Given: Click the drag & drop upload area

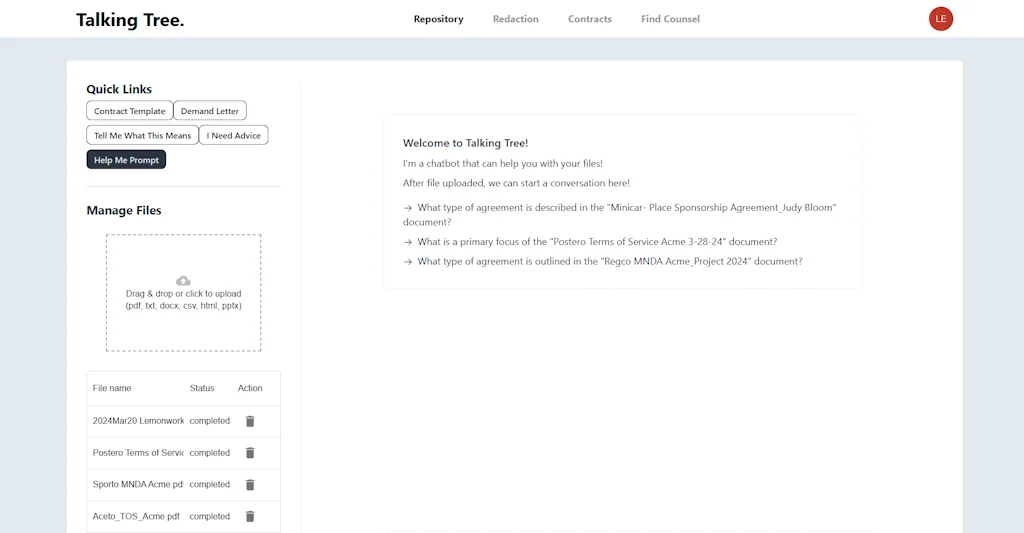Looking at the screenshot, I should pyautogui.click(x=183, y=310).
